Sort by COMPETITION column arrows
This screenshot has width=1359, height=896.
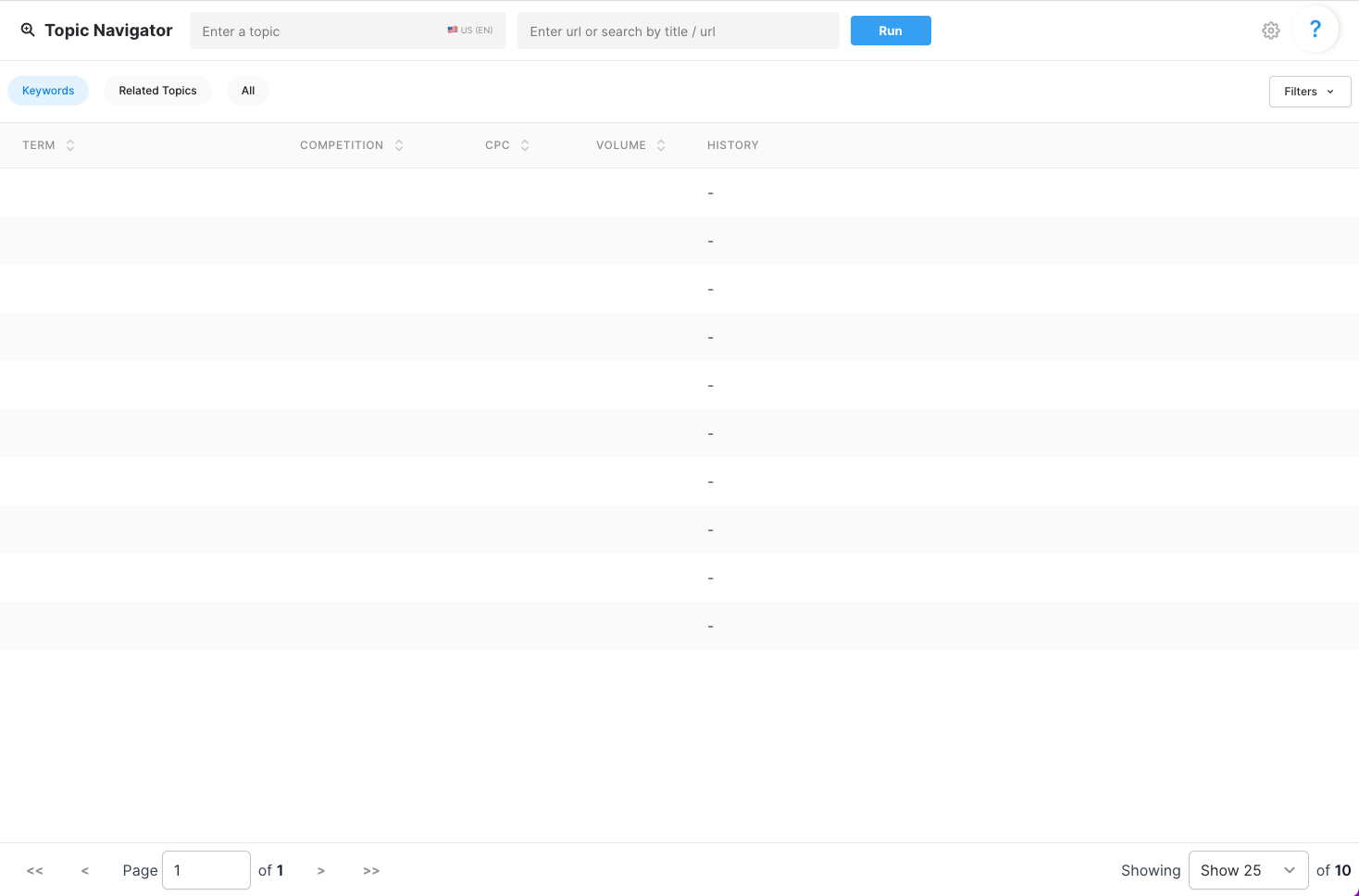coord(399,145)
